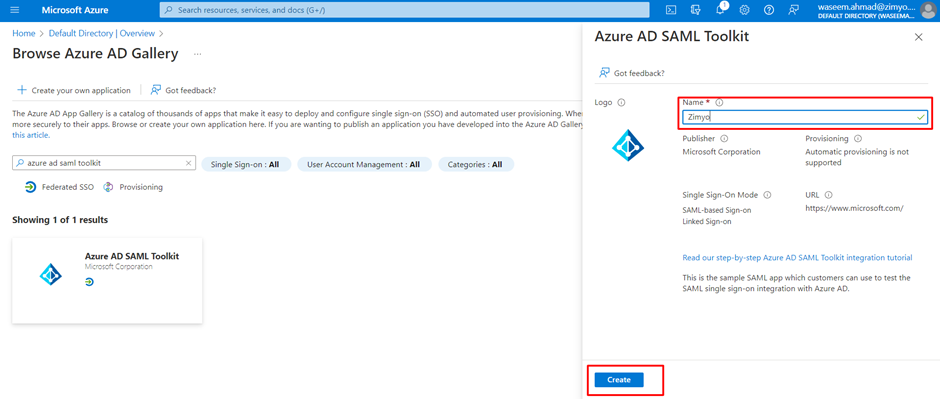This screenshot has height=399, width=940.
Task: Click the Provisioning legend label
Action: (x=141, y=187)
